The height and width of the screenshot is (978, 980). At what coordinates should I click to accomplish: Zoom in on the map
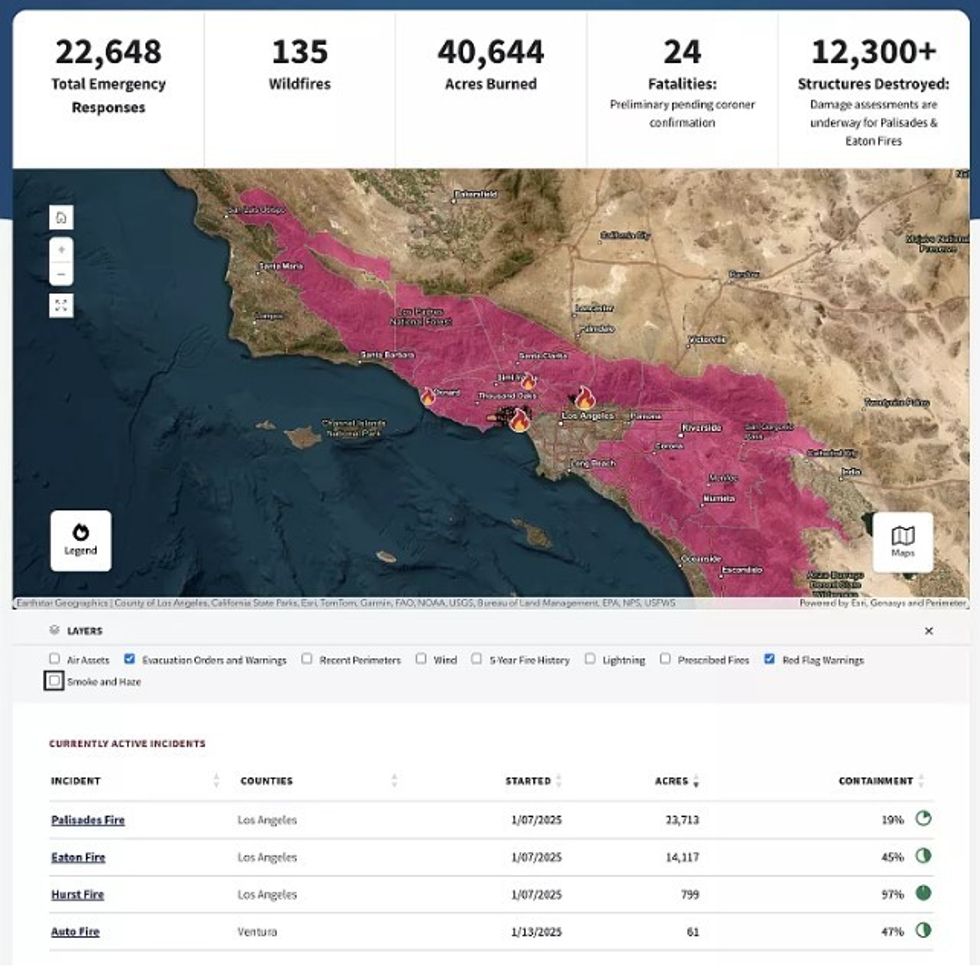61,250
